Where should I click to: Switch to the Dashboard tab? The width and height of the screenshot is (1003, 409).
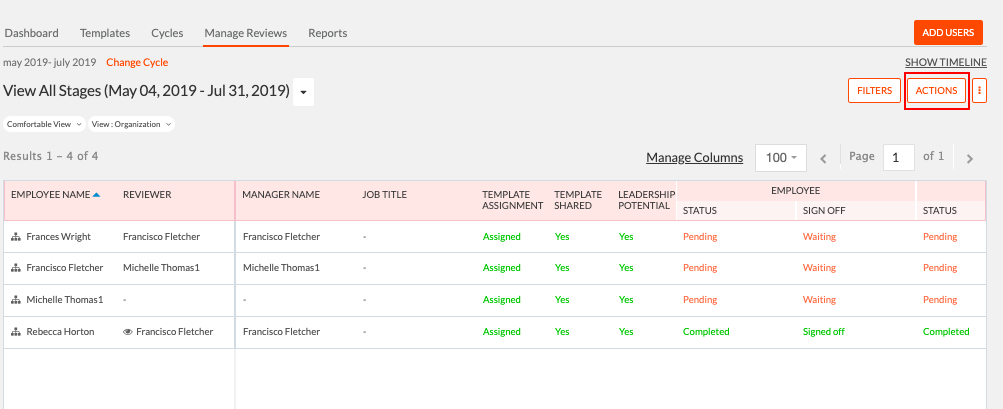31,33
